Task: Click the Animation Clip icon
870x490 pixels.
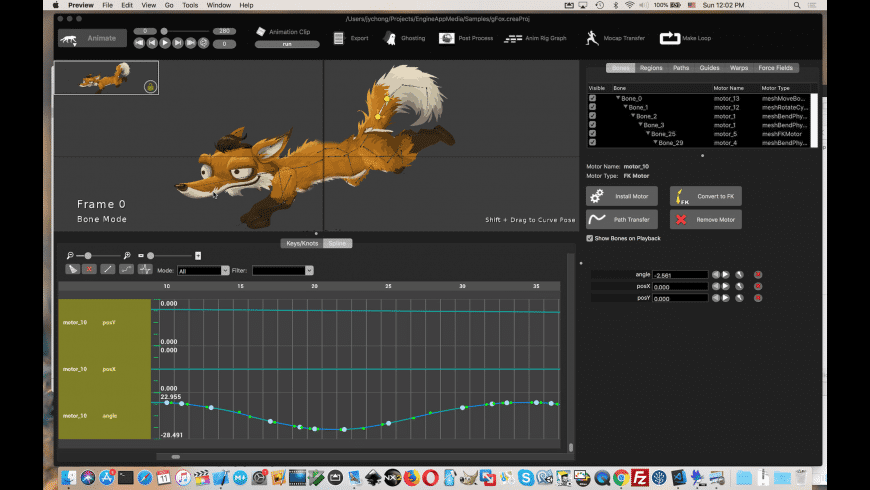Action: (x=261, y=32)
